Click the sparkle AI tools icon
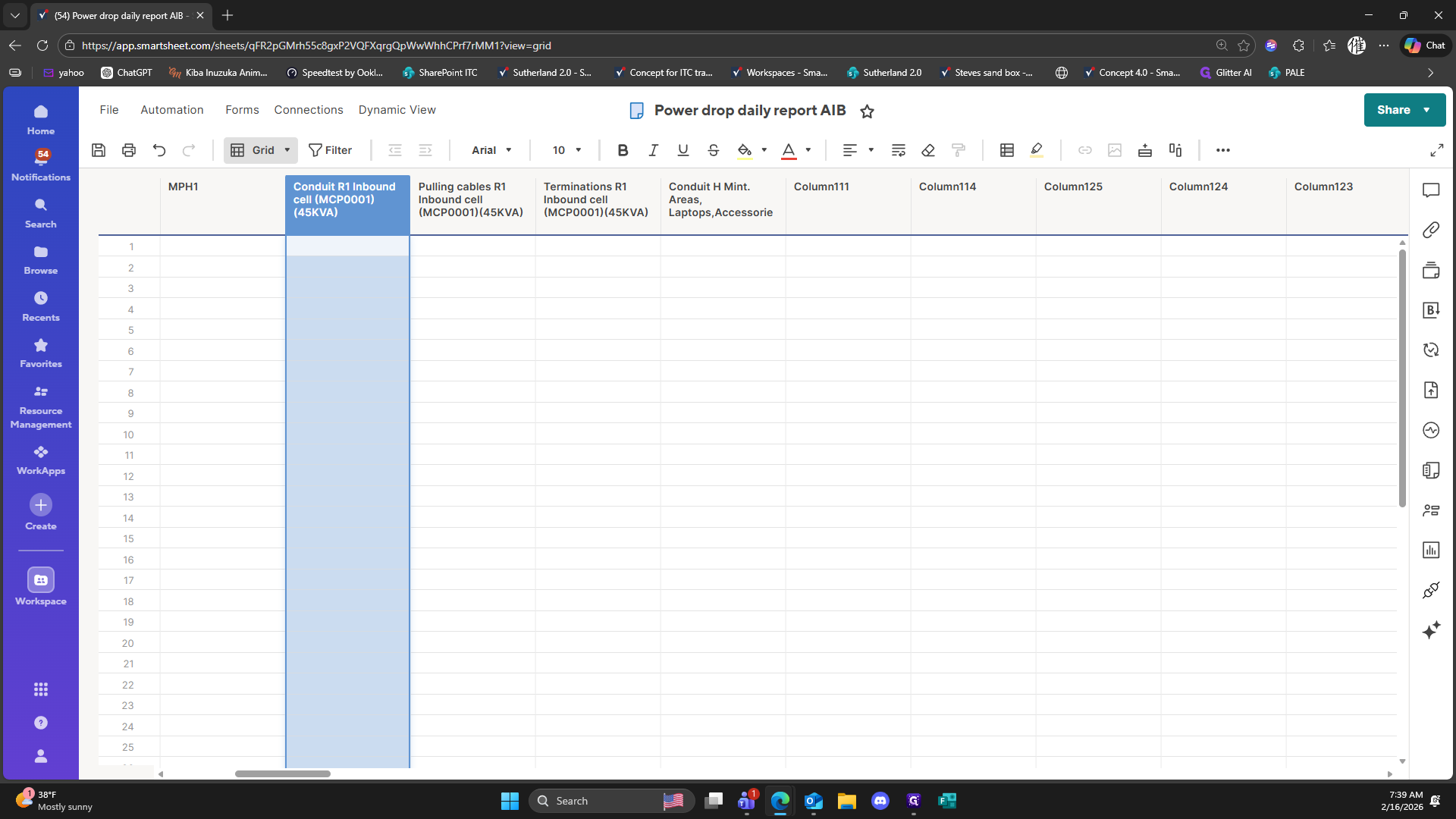 click(x=1431, y=630)
